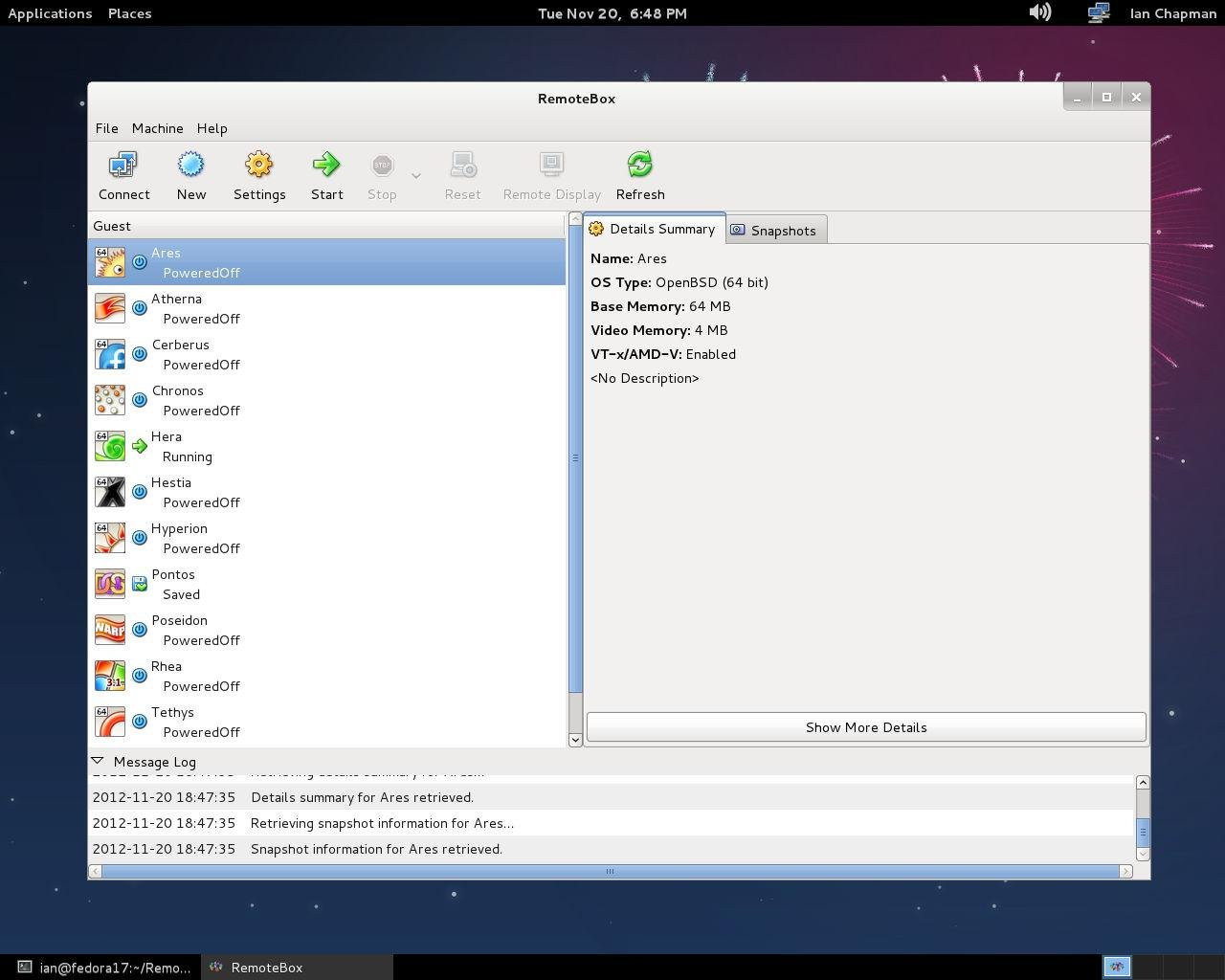Open the Machine menu
Viewport: 1225px width, 980px height.
157,128
